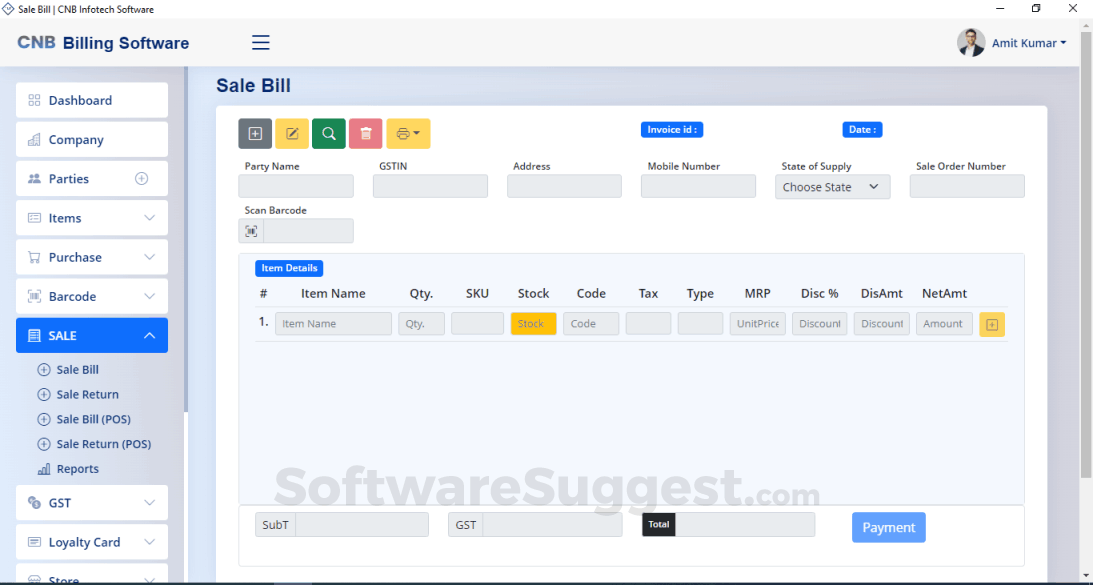The image size is (1093, 585).
Task: Click the Parties people icon
Action: coord(34,178)
